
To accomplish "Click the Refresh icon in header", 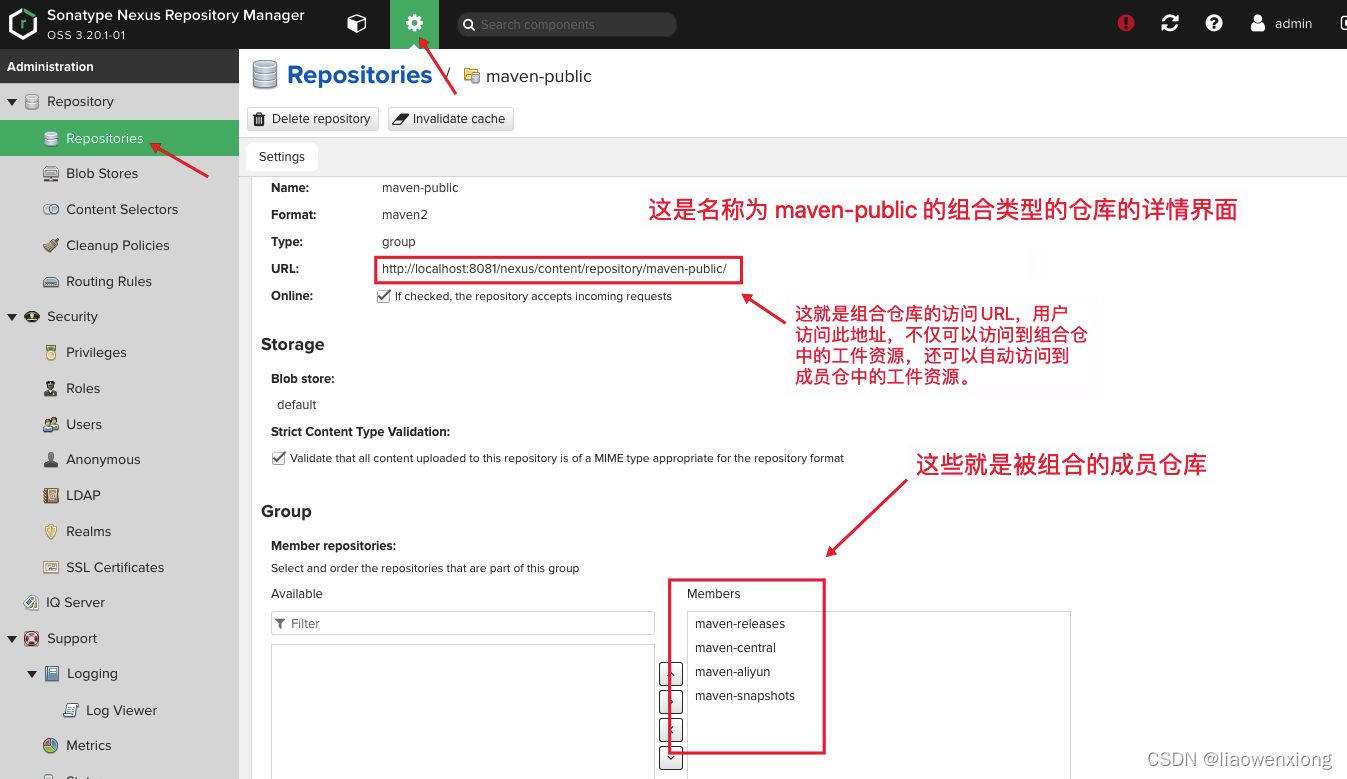I will click(x=1170, y=23).
